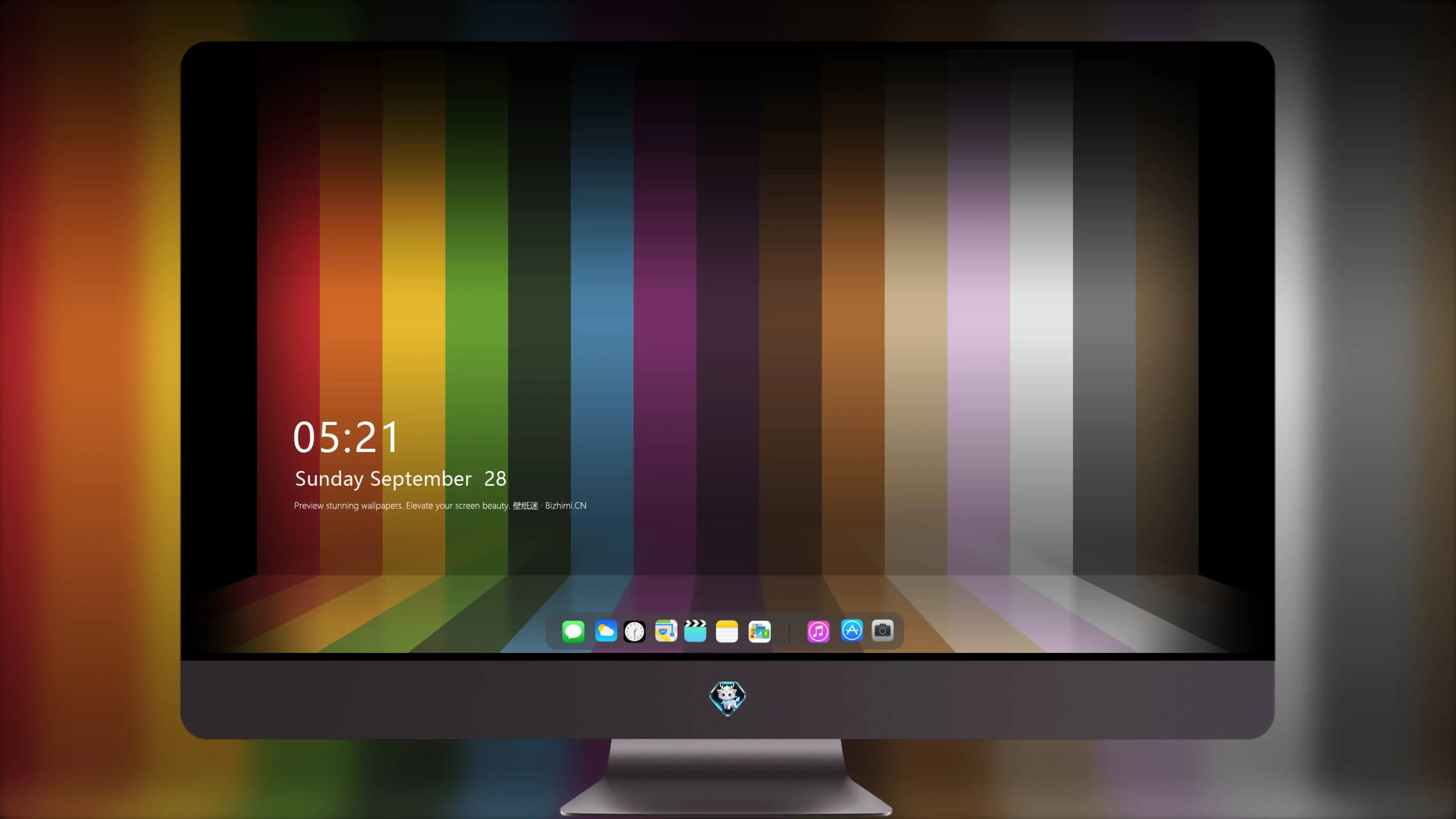Open the blue App Store icon
1456x819 pixels.
tap(852, 630)
